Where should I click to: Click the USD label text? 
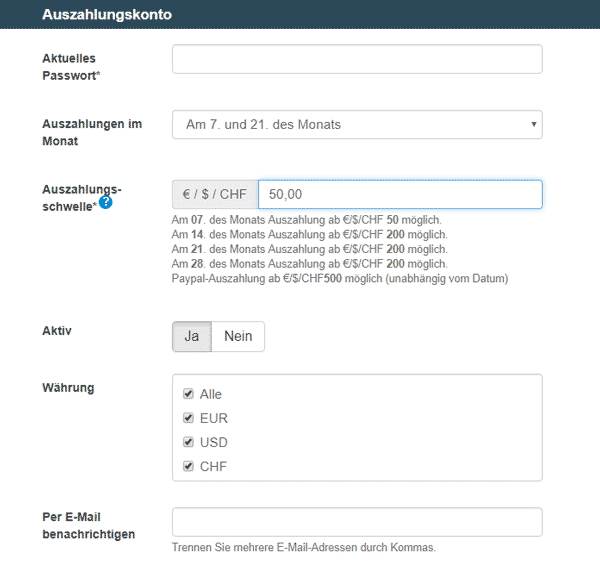(214, 442)
